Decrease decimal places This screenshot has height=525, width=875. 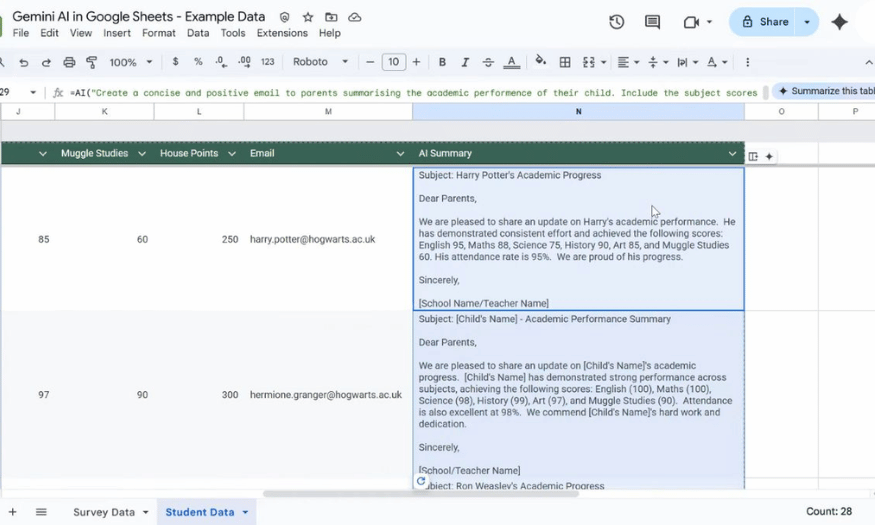(221, 62)
